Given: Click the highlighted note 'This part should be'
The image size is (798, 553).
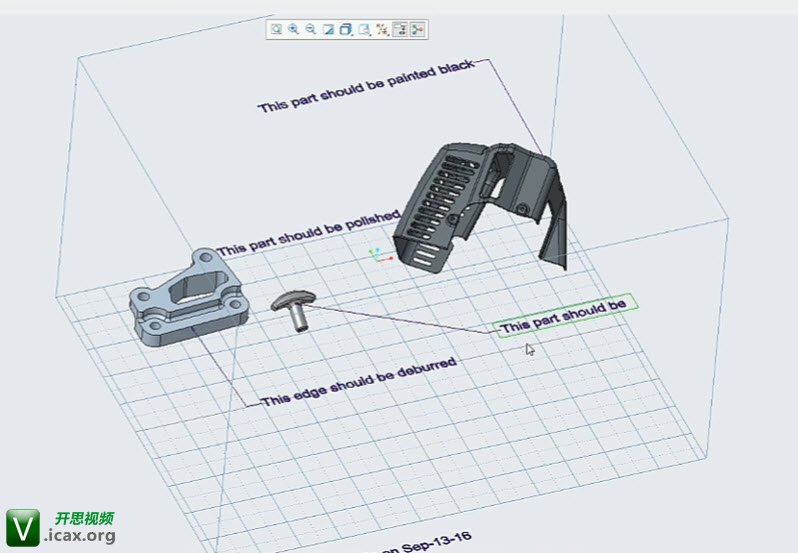Looking at the screenshot, I should click(564, 315).
